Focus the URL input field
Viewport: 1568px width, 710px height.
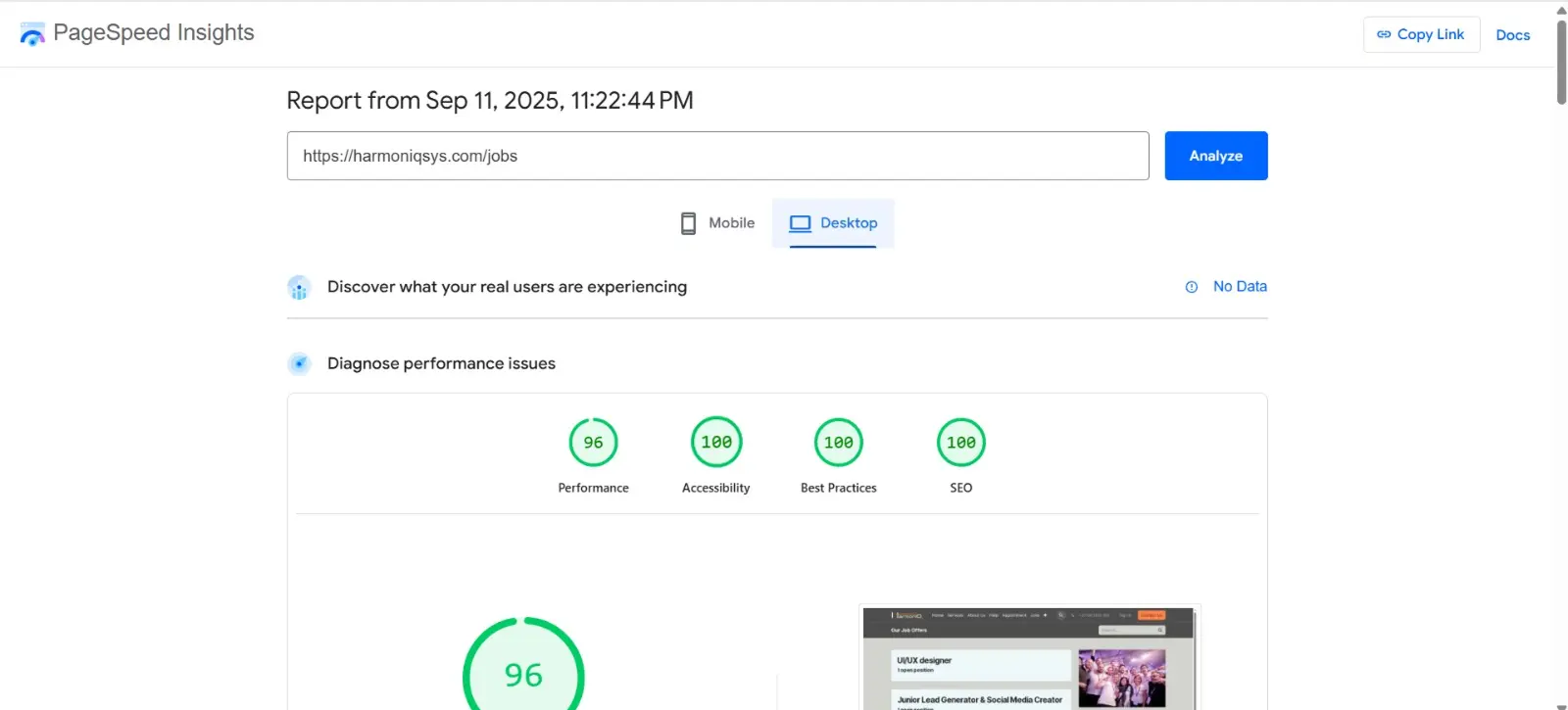[x=717, y=156]
